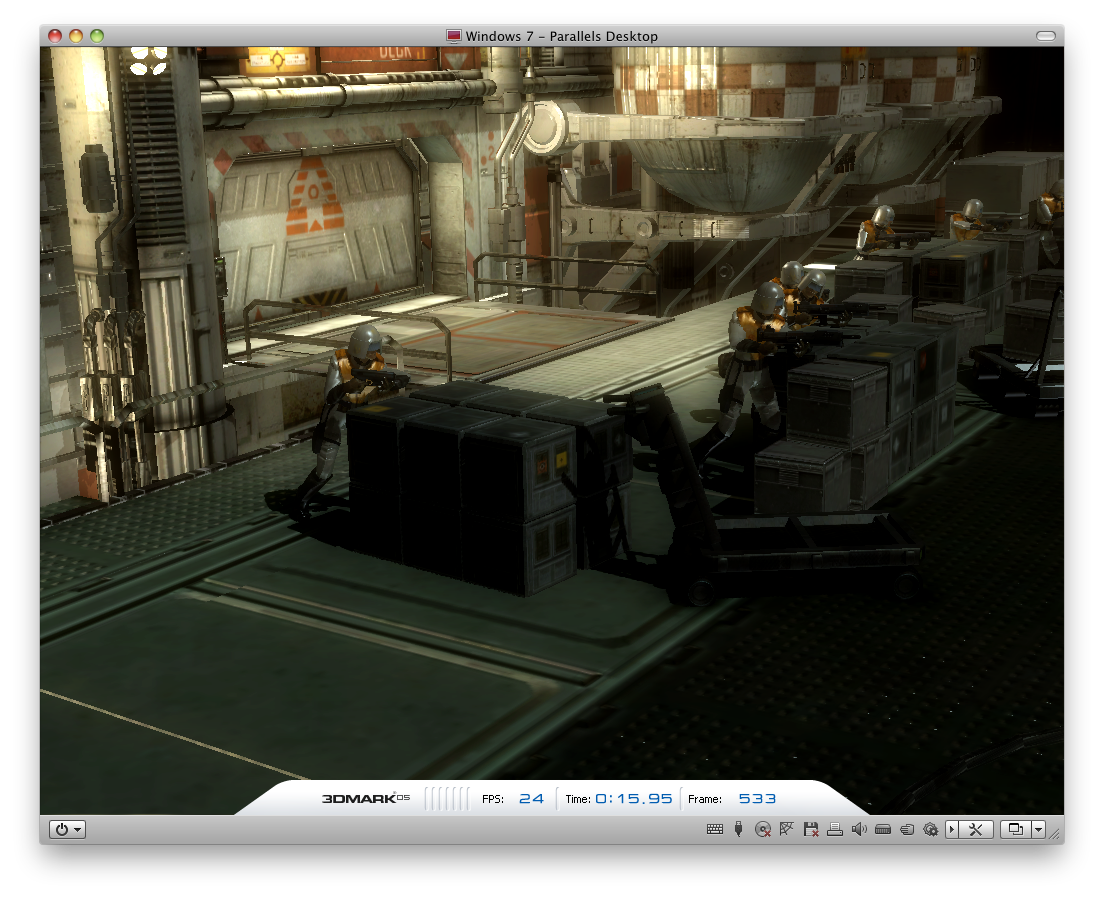Click the toolbar toggle pill button in title bar
This screenshot has height=899, width=1104.
pos(1046,36)
